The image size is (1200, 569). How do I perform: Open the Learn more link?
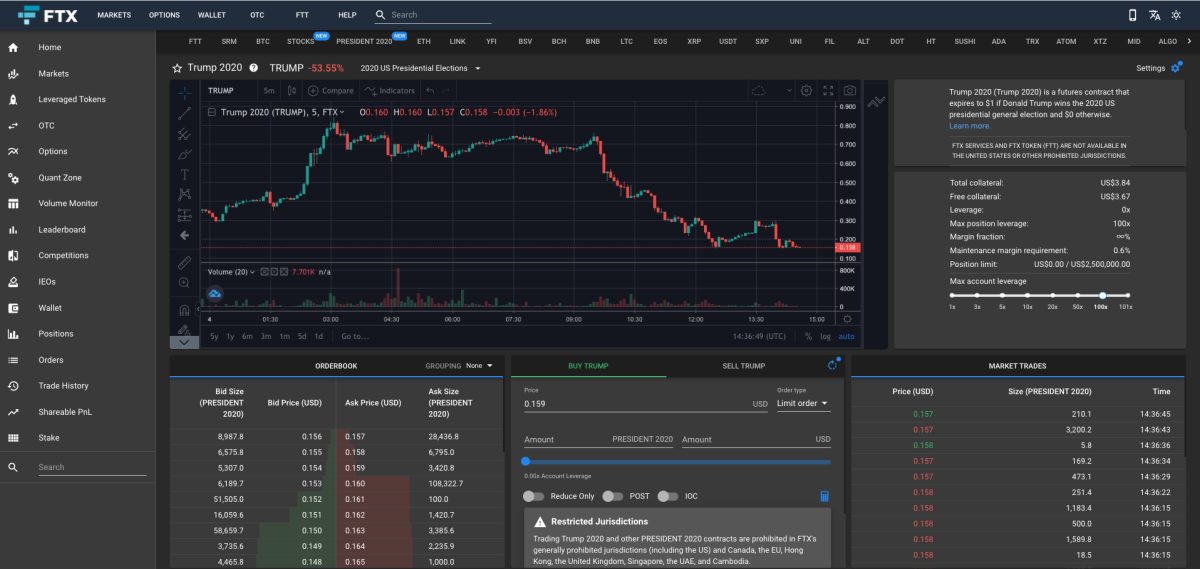click(970, 126)
